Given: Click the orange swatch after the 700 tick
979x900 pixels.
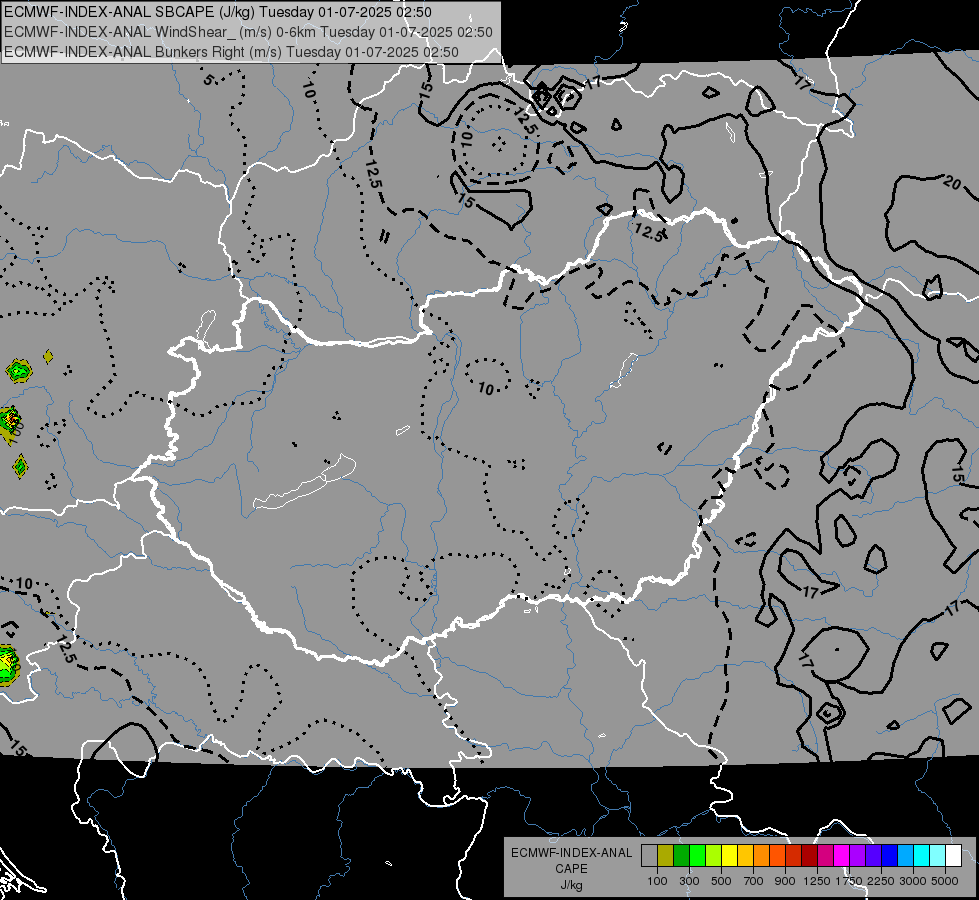Looking at the screenshot, I should click(x=762, y=855).
